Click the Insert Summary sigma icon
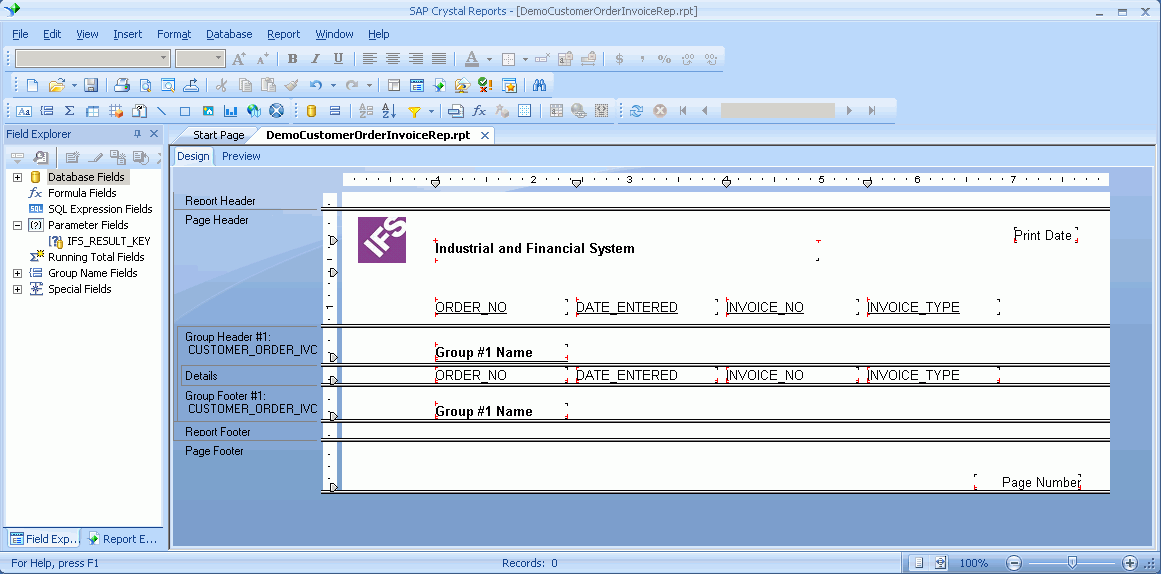Screen dimensions: 1161x574 click(x=70, y=111)
